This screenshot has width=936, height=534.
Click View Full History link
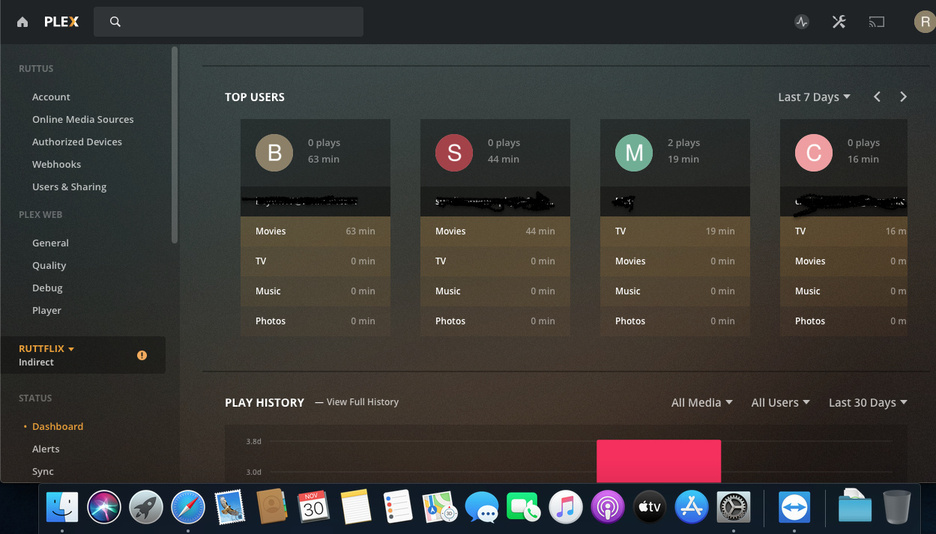click(x=362, y=402)
